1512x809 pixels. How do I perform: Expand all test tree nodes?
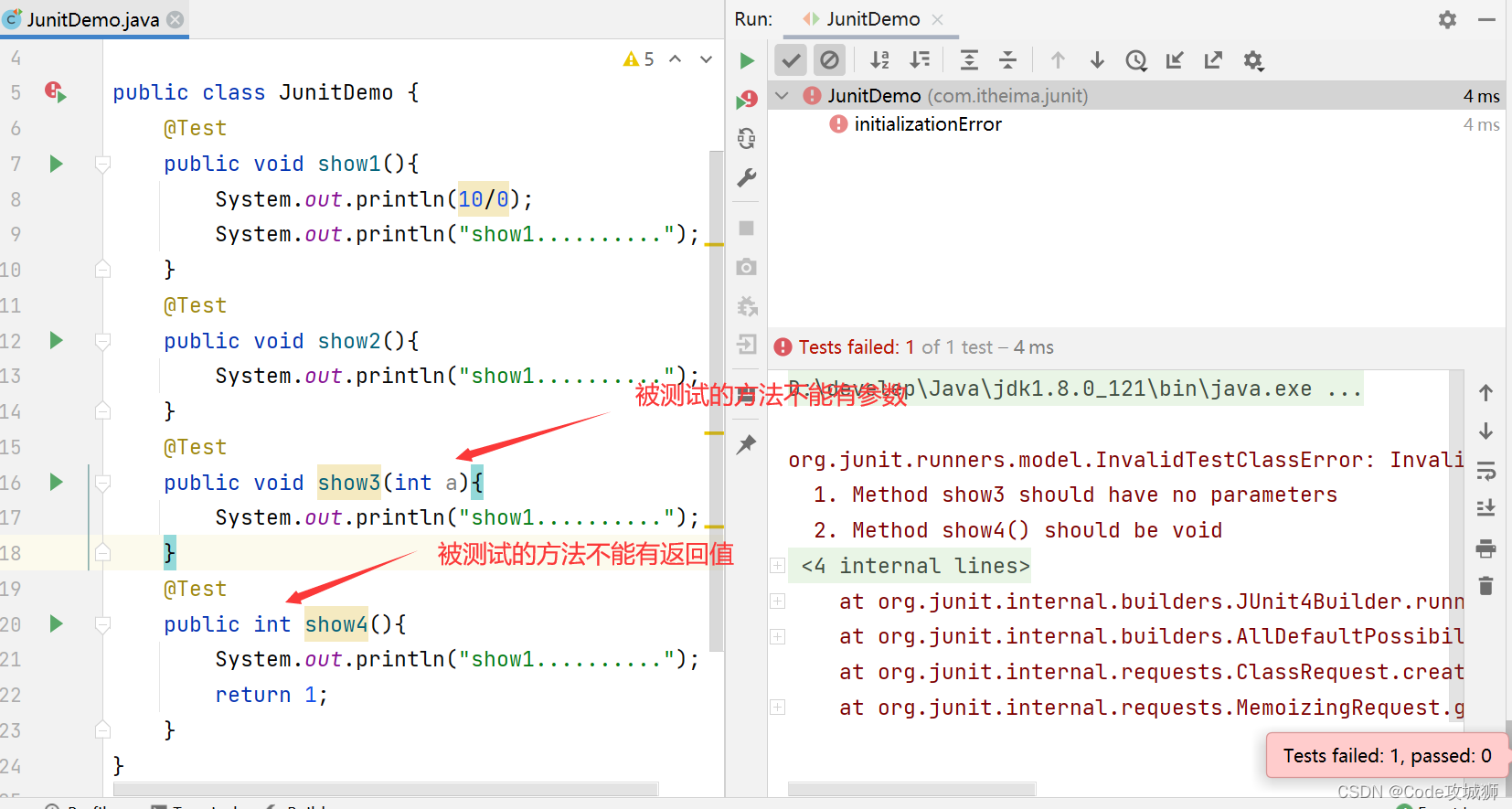click(x=969, y=60)
